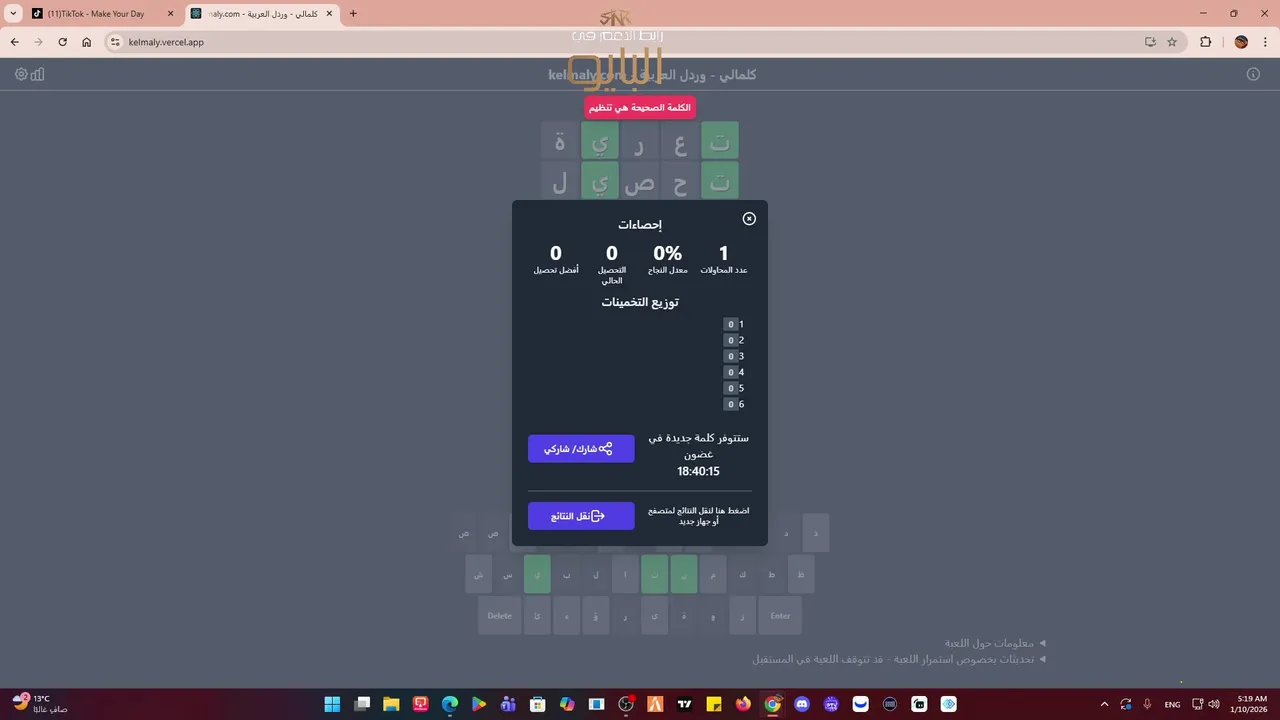Reload the current page
The height and width of the screenshot is (720, 1280).
click(63, 42)
